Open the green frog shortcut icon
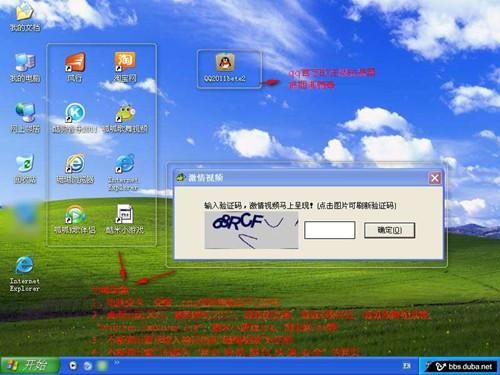The image size is (500, 375). (125, 113)
